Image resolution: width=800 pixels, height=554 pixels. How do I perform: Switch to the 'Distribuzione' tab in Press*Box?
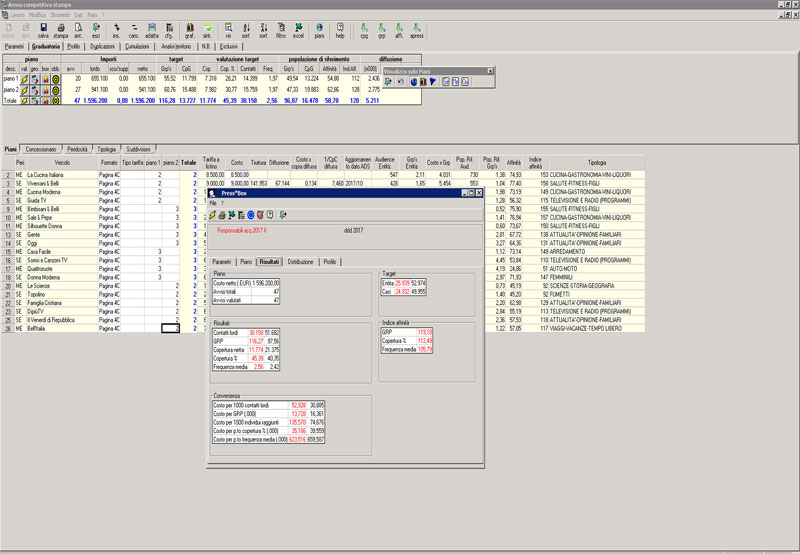[x=300, y=260]
